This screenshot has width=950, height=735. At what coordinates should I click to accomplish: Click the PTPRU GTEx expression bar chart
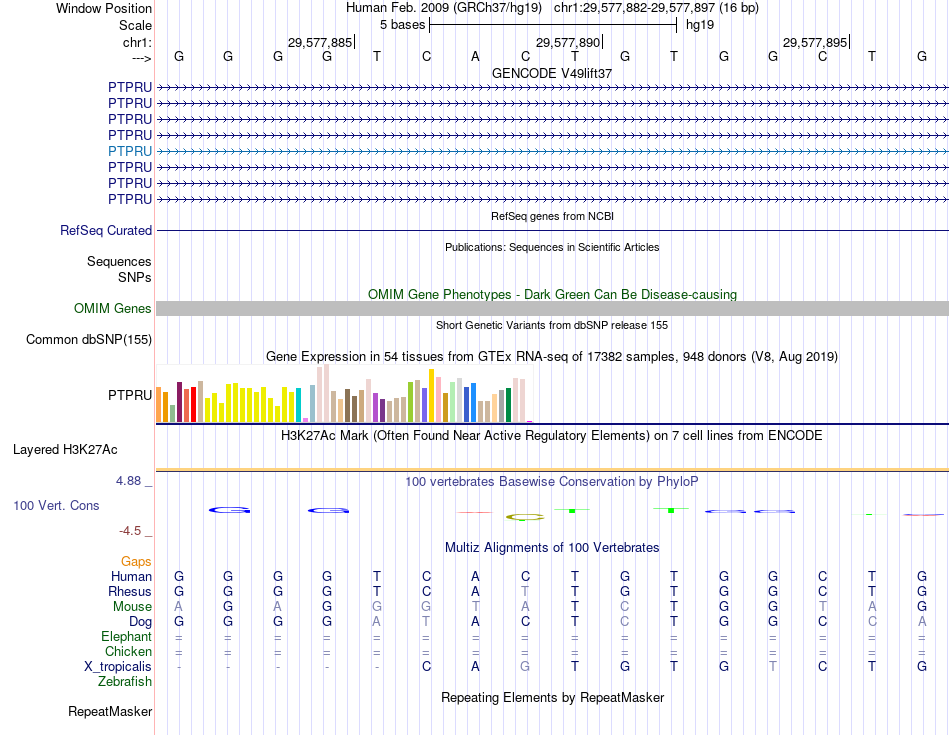click(344, 395)
